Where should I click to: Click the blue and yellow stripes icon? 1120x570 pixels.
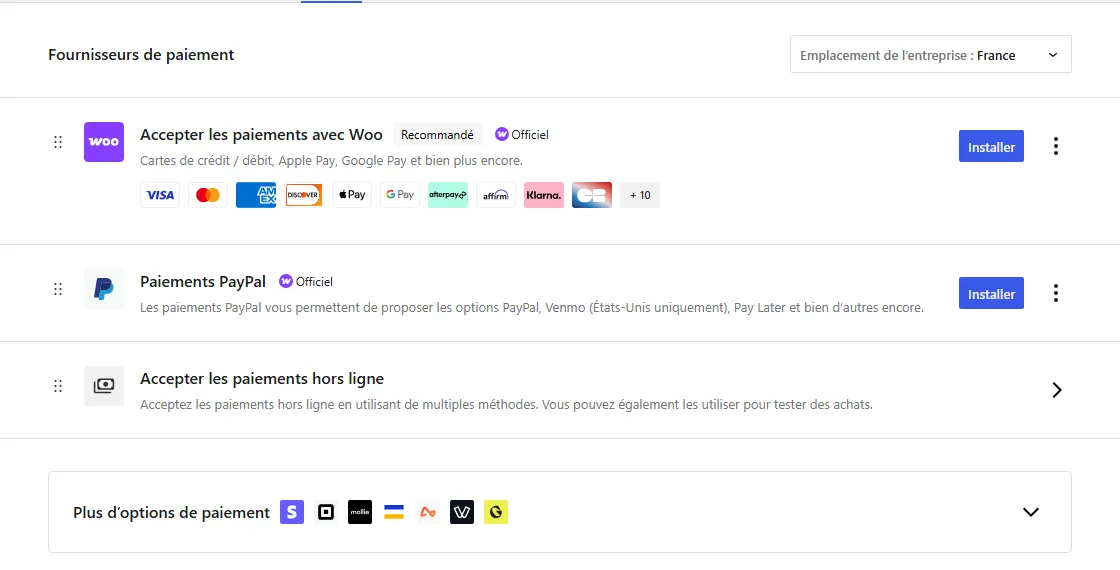point(394,512)
